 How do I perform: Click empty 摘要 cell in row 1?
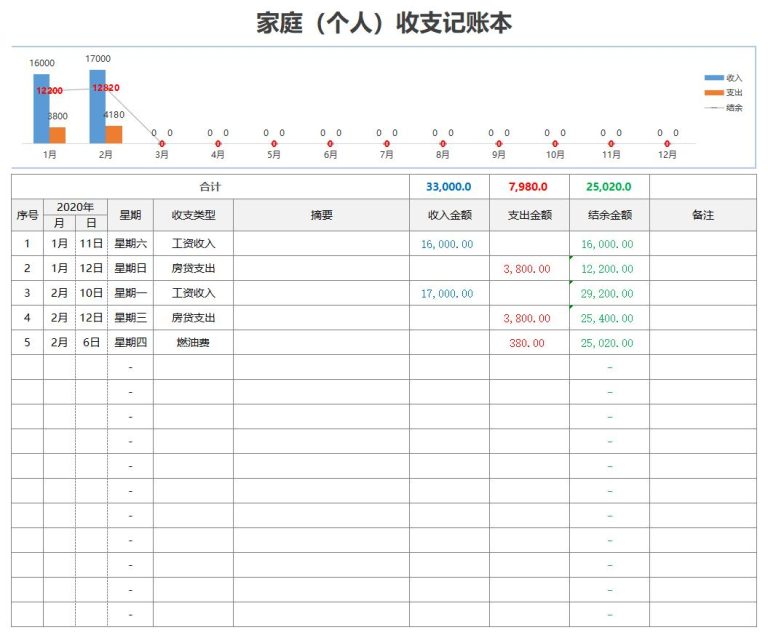(321, 243)
